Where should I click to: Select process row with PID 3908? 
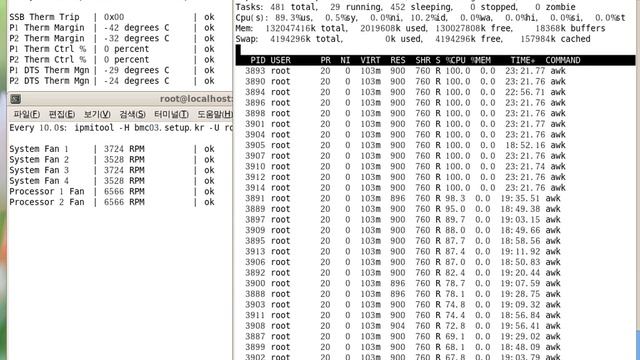click(x=403, y=326)
